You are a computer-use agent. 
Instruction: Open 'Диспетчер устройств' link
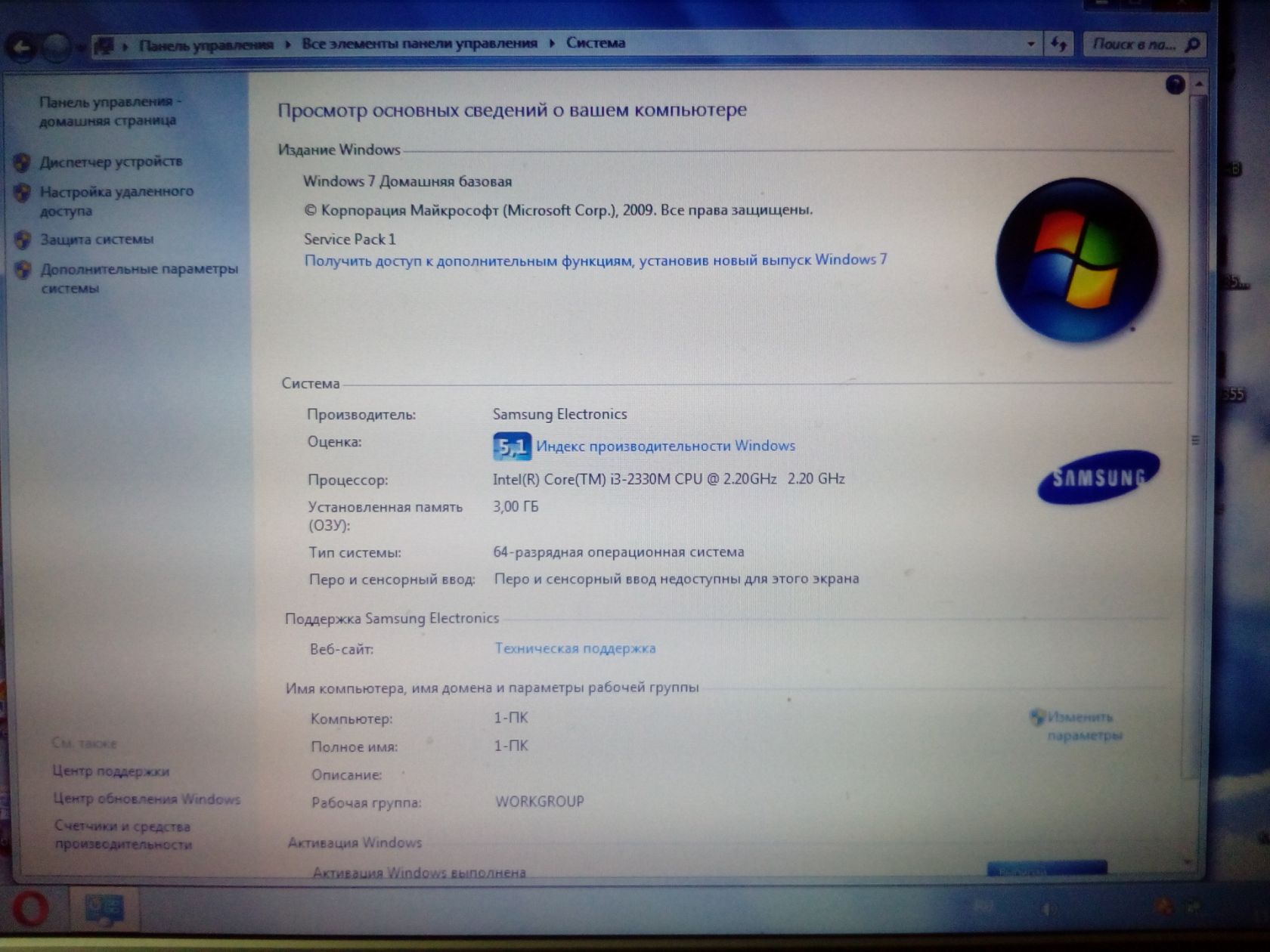click(111, 162)
